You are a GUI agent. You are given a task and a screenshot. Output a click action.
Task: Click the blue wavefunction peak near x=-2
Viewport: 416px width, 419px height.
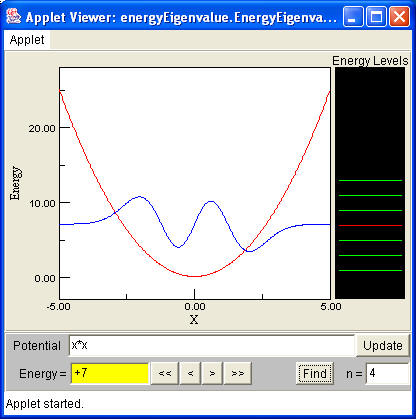click(x=140, y=197)
